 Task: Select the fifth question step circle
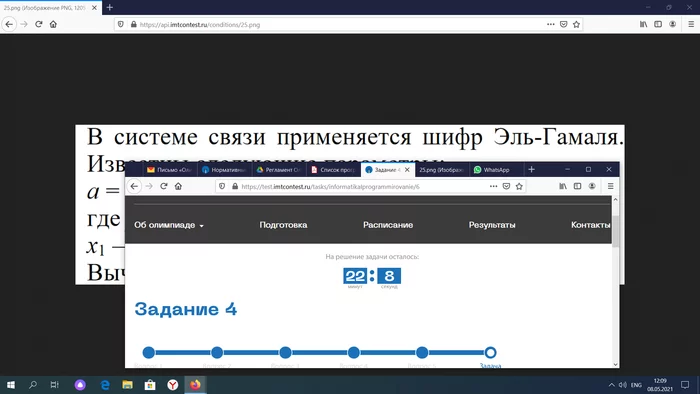coord(422,353)
